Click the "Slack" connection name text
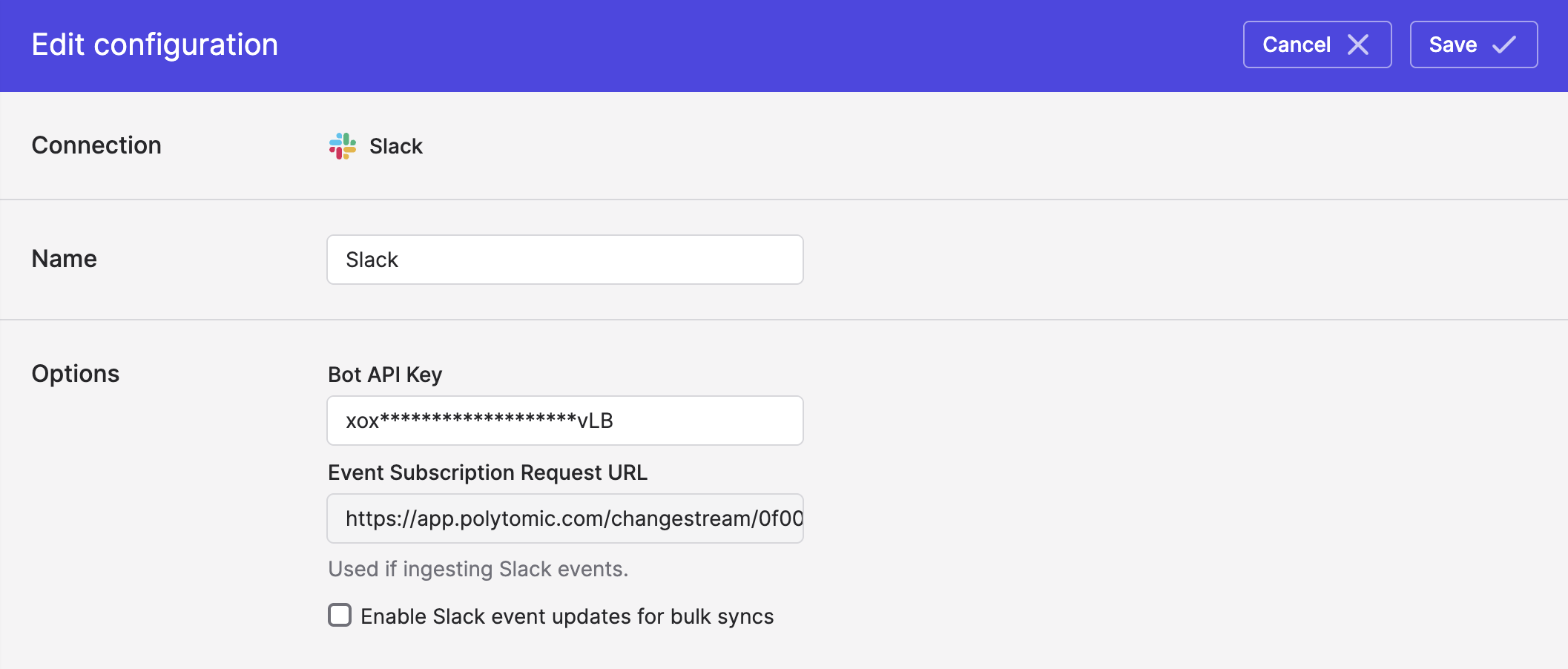This screenshot has width=1568, height=669. 396,146
